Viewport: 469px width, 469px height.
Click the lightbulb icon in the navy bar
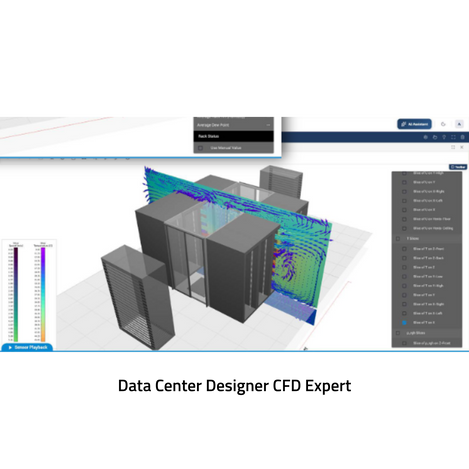[444, 137]
